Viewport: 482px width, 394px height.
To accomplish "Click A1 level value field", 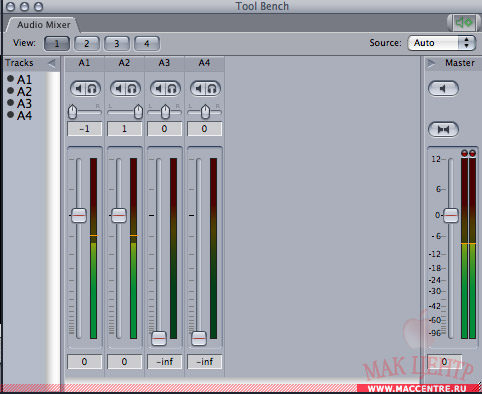I will 85,362.
